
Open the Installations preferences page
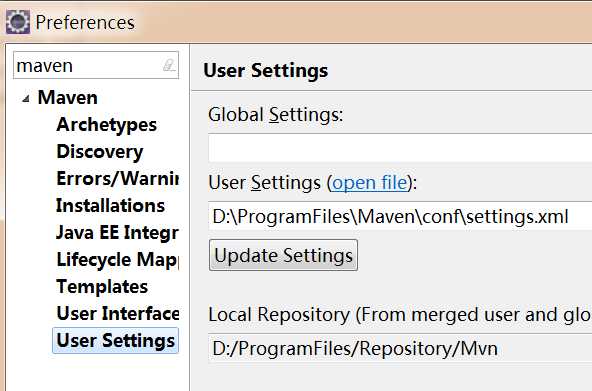click(110, 206)
